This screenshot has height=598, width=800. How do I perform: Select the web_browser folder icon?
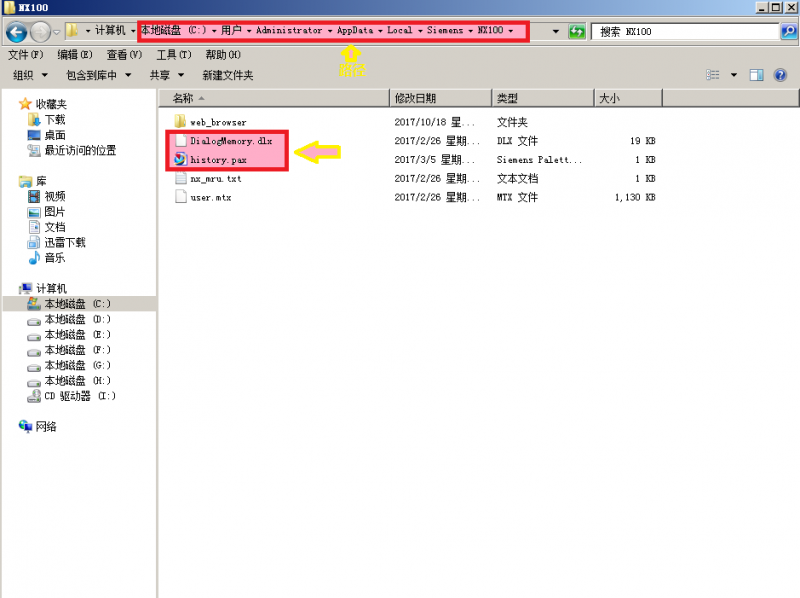pos(180,121)
